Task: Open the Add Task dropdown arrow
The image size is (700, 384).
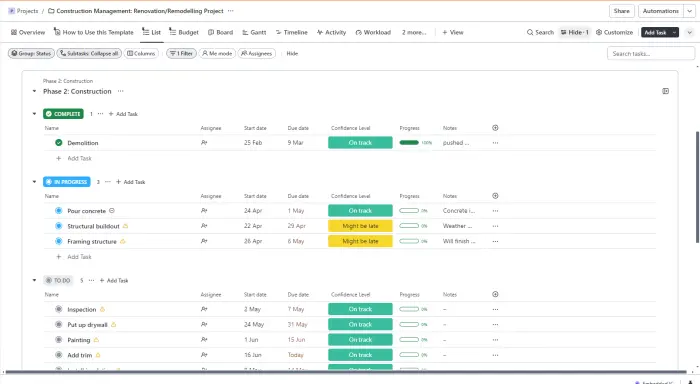Action: tap(674, 33)
